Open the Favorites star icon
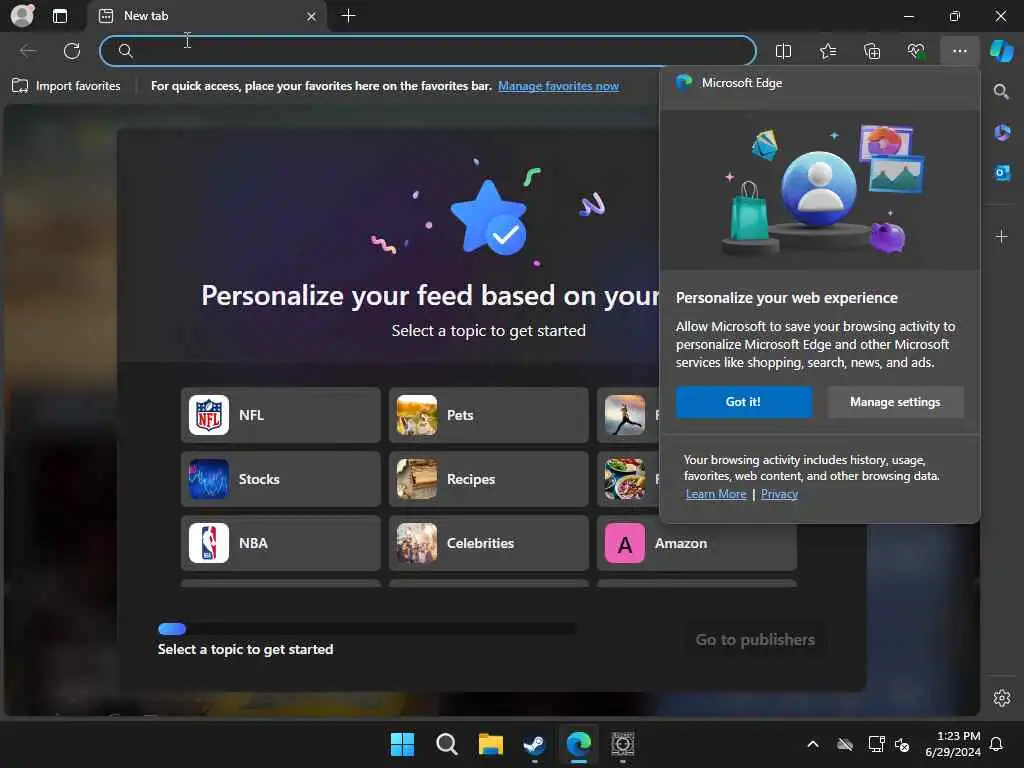This screenshot has width=1024, height=768. pos(827,51)
